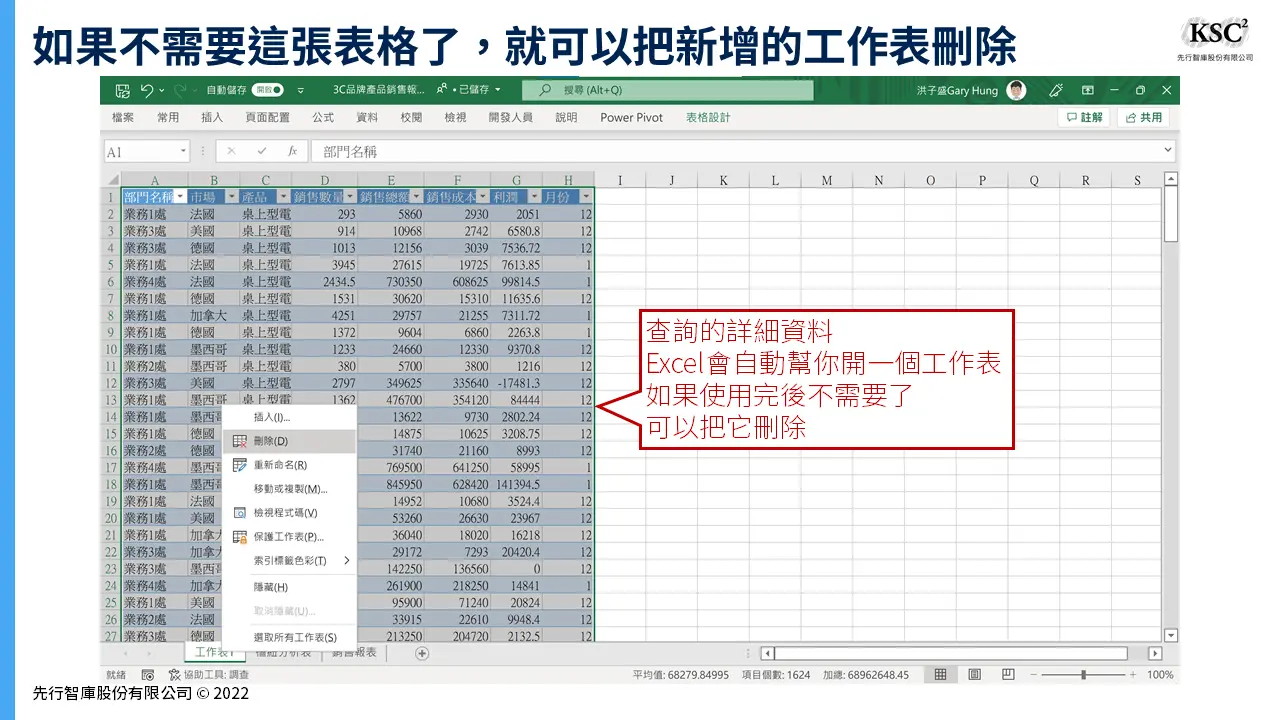Click the Save icon in title bar
Viewport: 1280px width, 720px height.
tap(122, 90)
